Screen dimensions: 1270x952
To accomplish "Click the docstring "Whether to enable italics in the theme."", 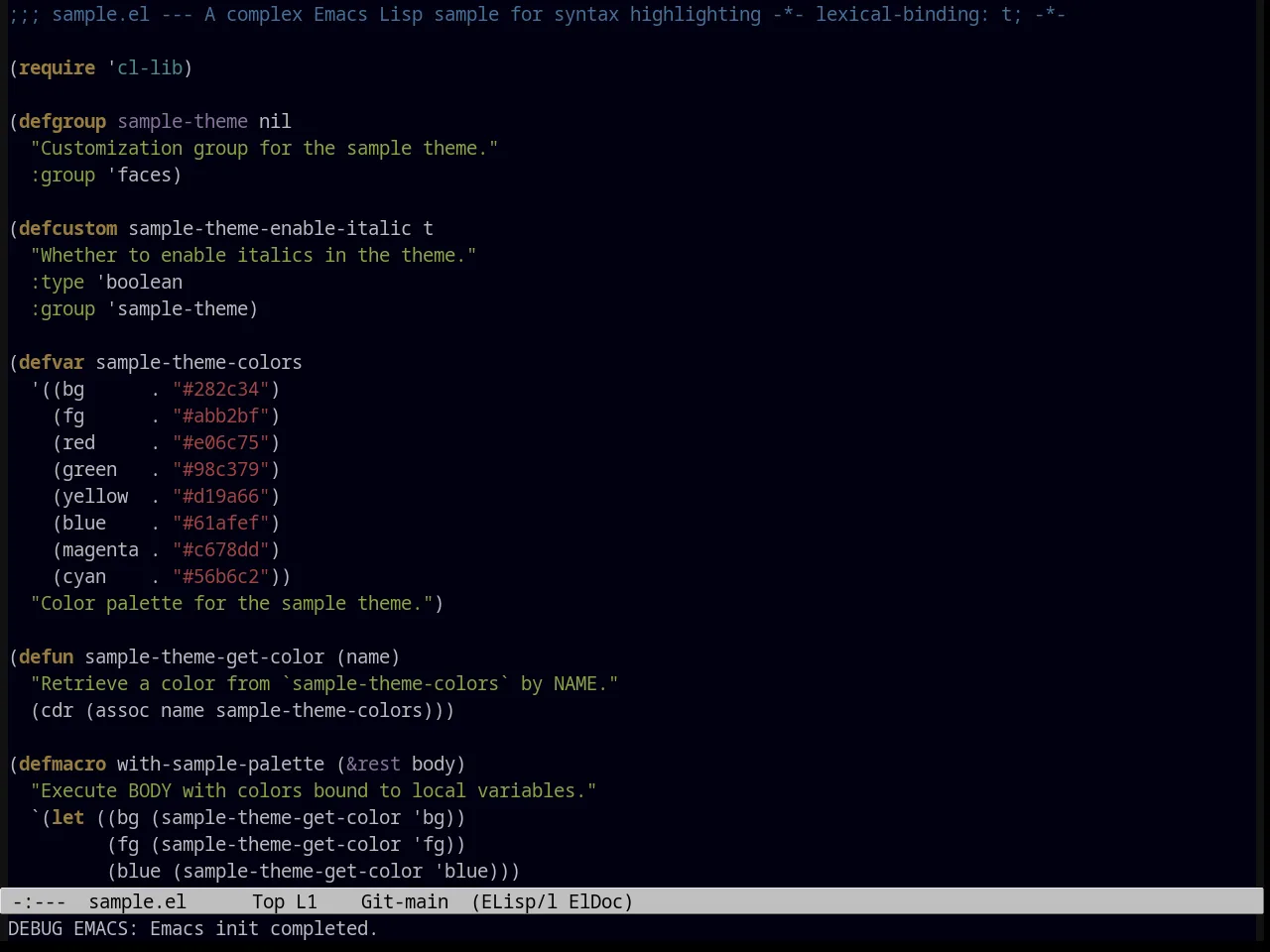I will [253, 255].
